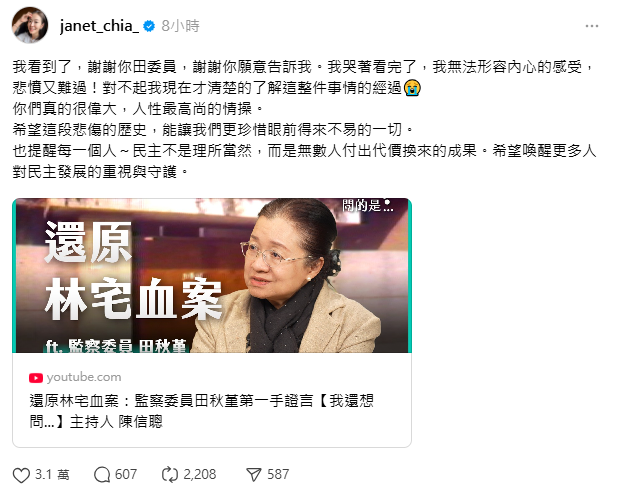Click the blue verified badge
Image resolution: width=621 pixels, height=494 pixels.
click(x=149, y=26)
